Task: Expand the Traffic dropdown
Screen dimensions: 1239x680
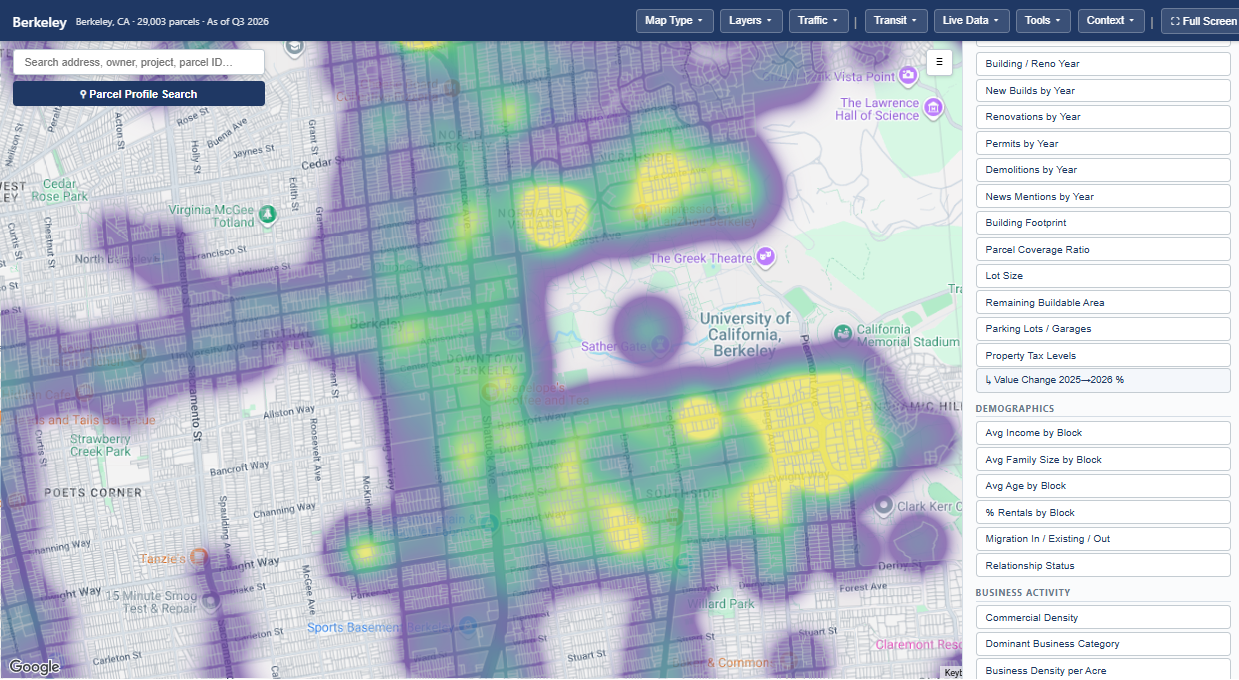Action: (x=819, y=20)
